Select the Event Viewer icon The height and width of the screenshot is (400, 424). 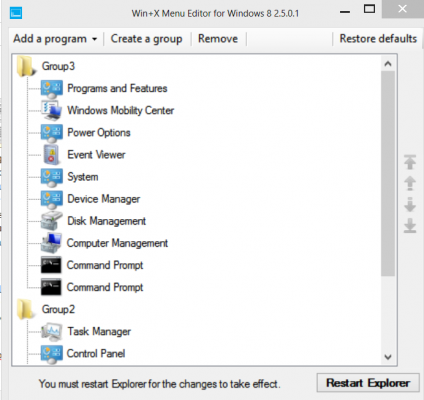pyautogui.click(x=51, y=155)
